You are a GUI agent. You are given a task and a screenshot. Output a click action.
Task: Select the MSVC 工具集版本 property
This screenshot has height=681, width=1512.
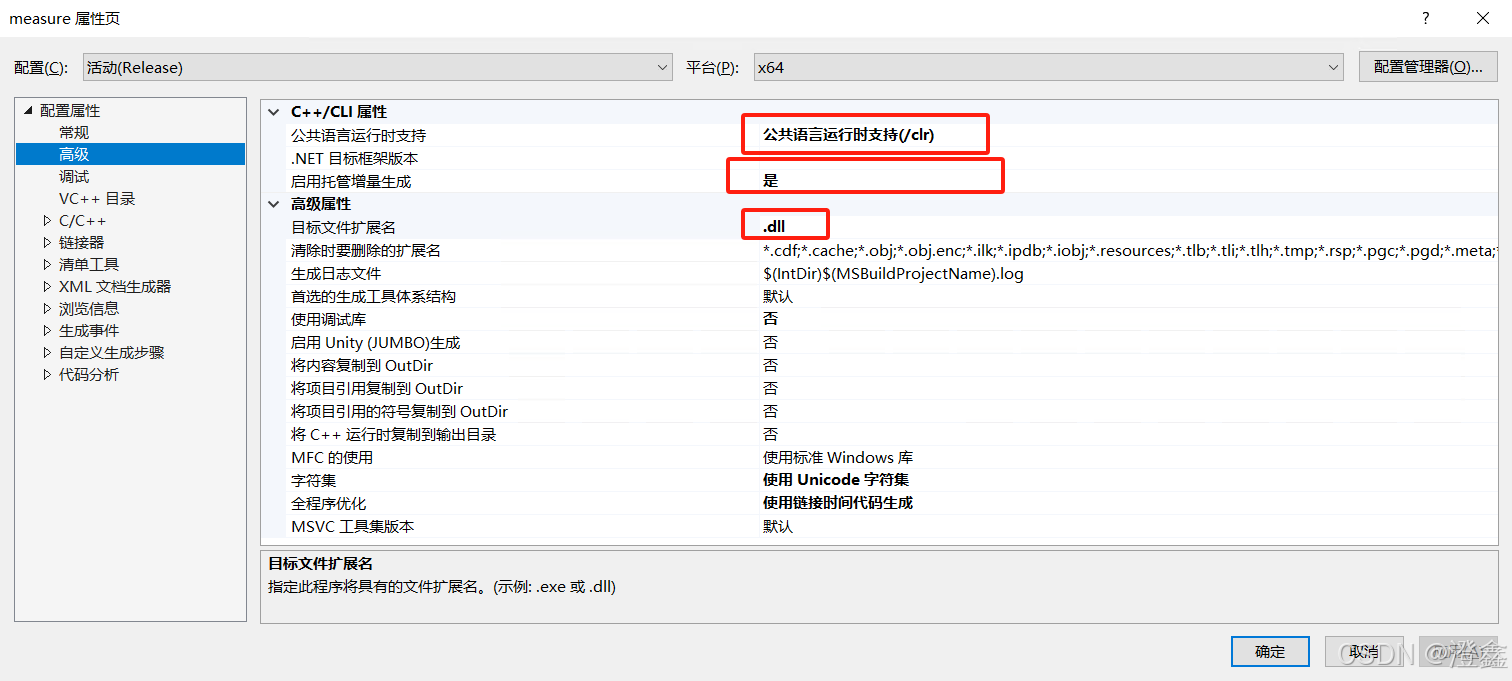[352, 526]
